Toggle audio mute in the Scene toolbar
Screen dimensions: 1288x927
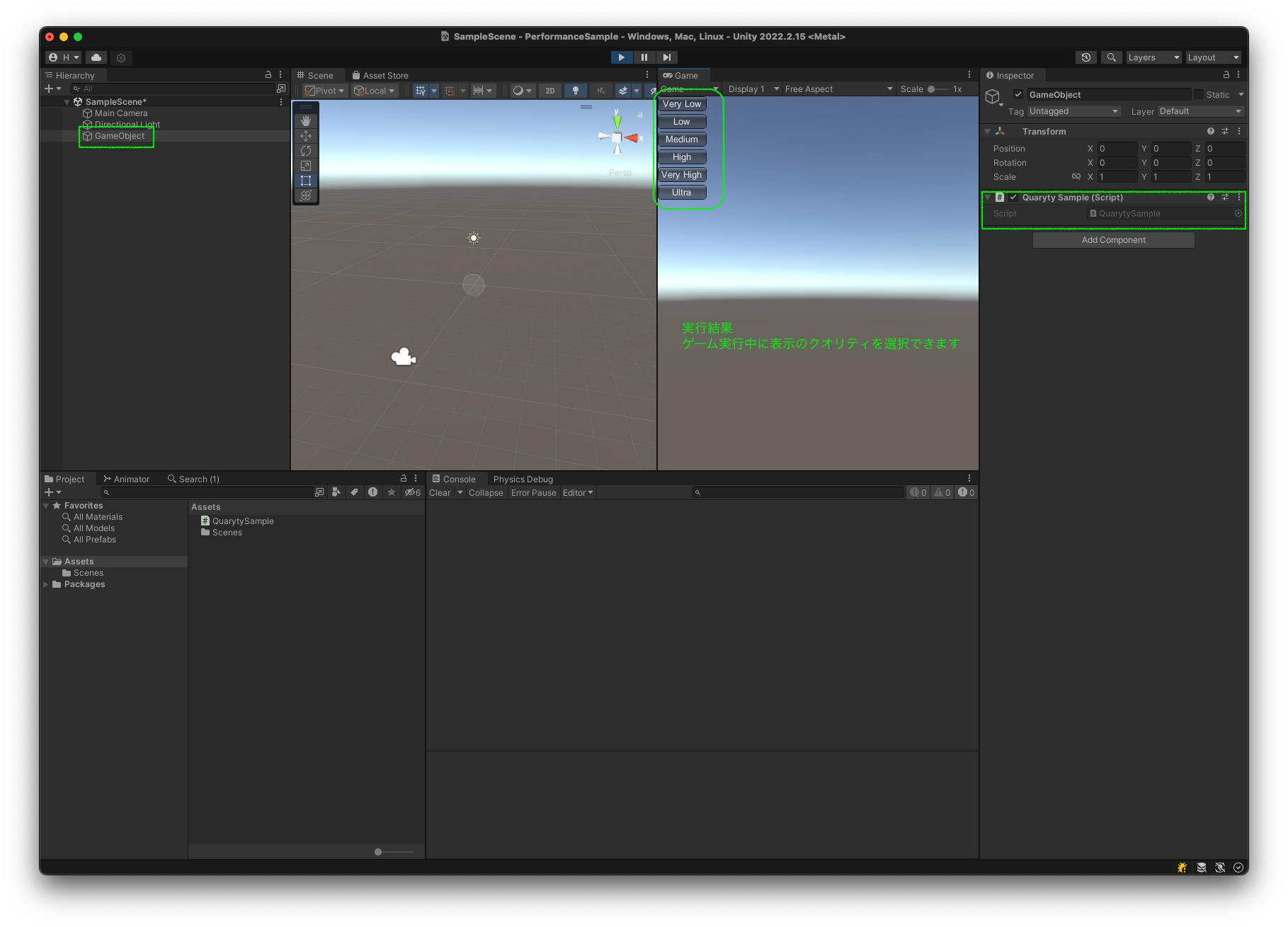click(600, 90)
